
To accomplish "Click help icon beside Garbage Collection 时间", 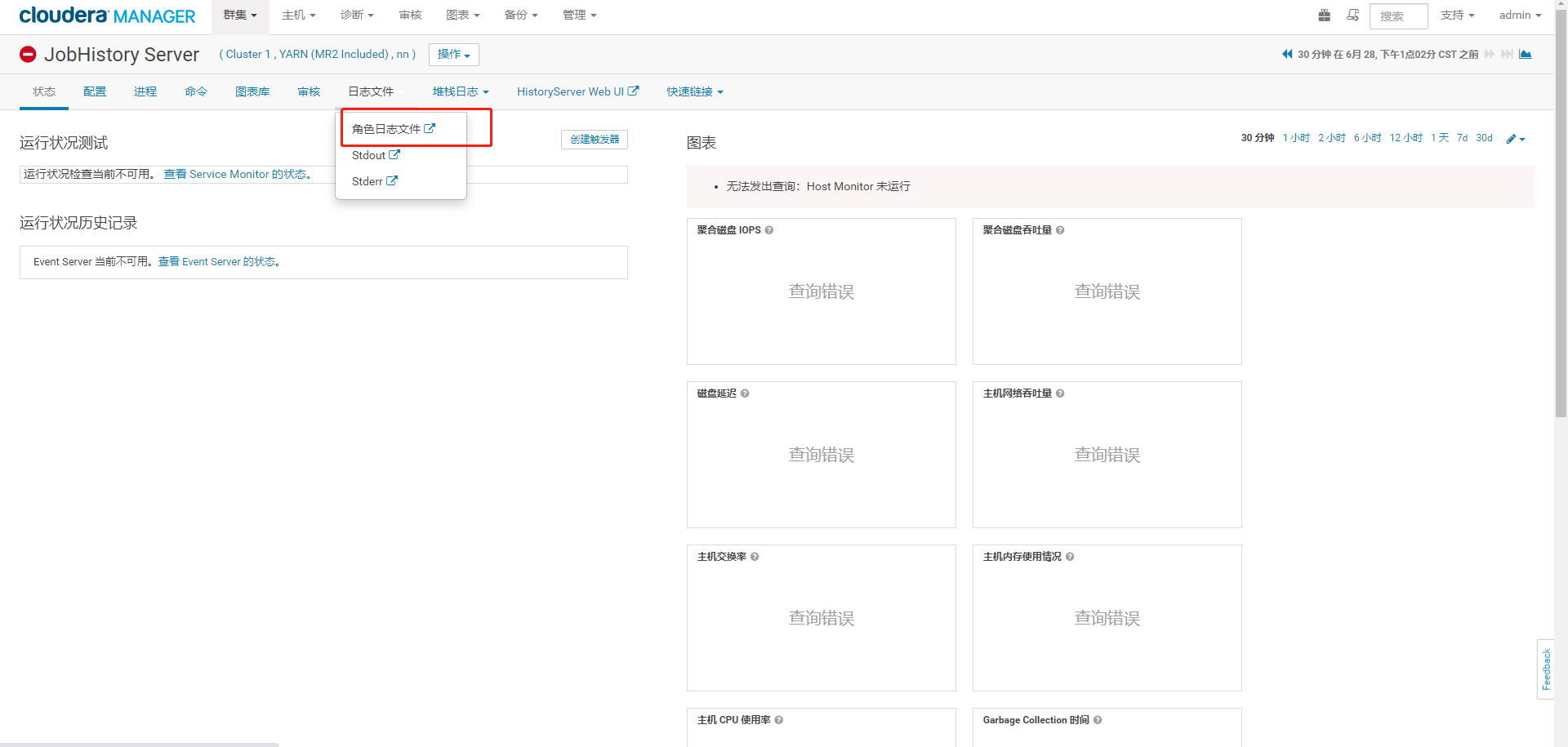I will pos(1098,720).
